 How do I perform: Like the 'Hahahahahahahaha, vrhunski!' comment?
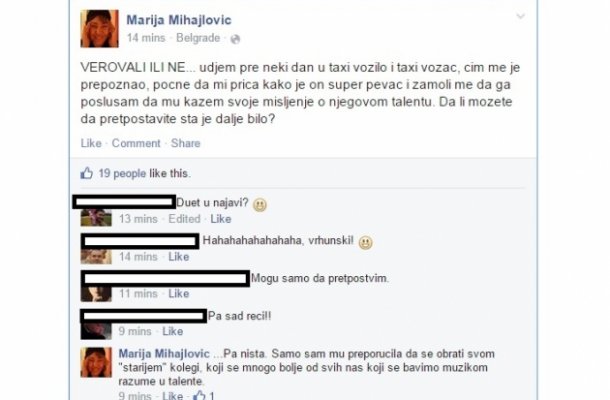point(179,257)
